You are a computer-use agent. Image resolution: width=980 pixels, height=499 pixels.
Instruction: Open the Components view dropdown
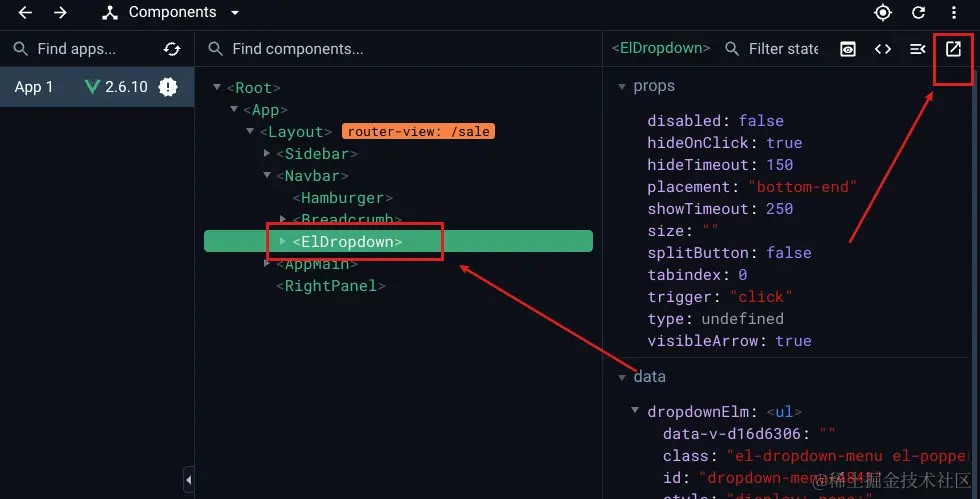[x=171, y=13]
